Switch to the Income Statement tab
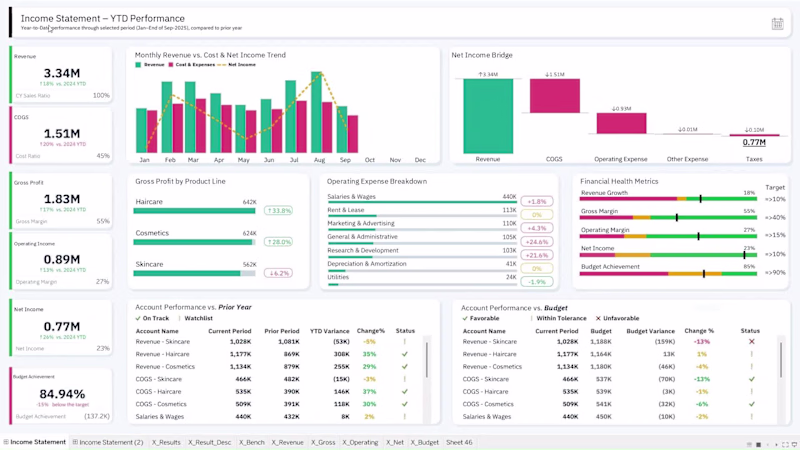 pos(35,442)
